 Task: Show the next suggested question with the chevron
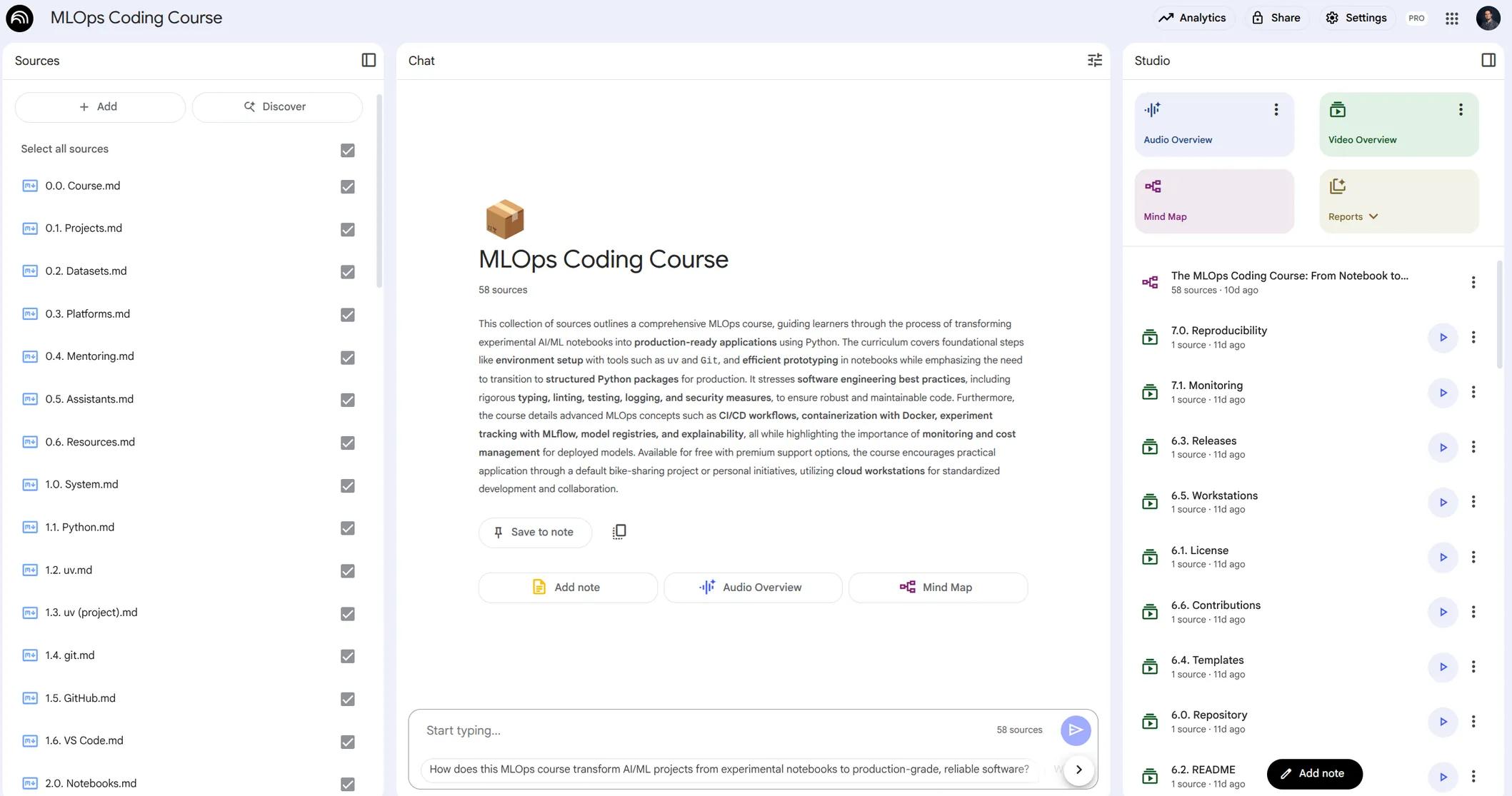click(1078, 770)
